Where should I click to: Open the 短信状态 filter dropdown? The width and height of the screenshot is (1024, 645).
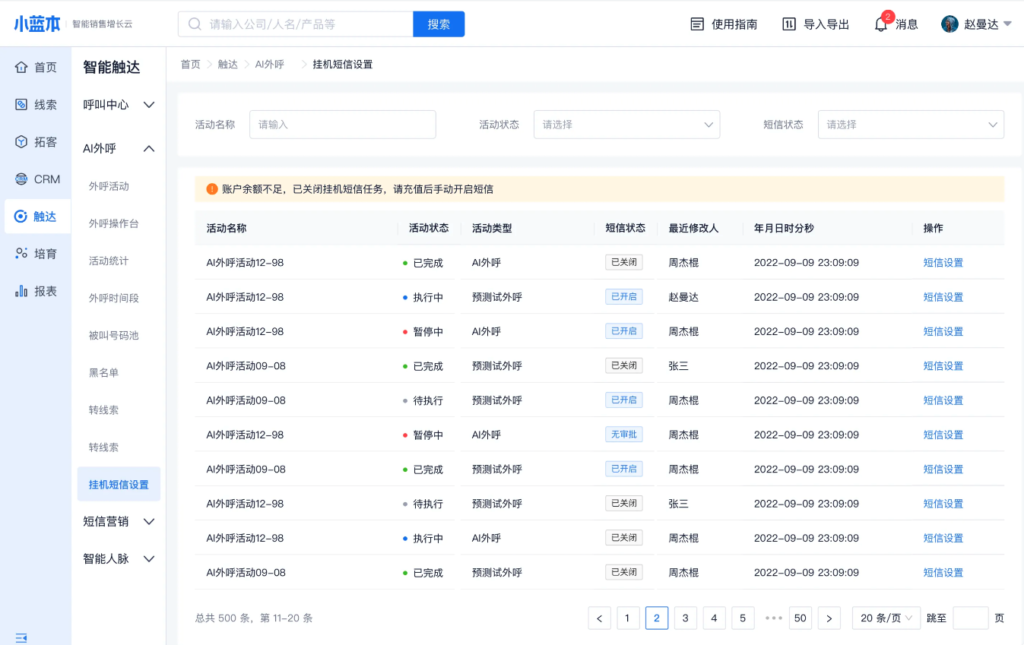coord(910,125)
